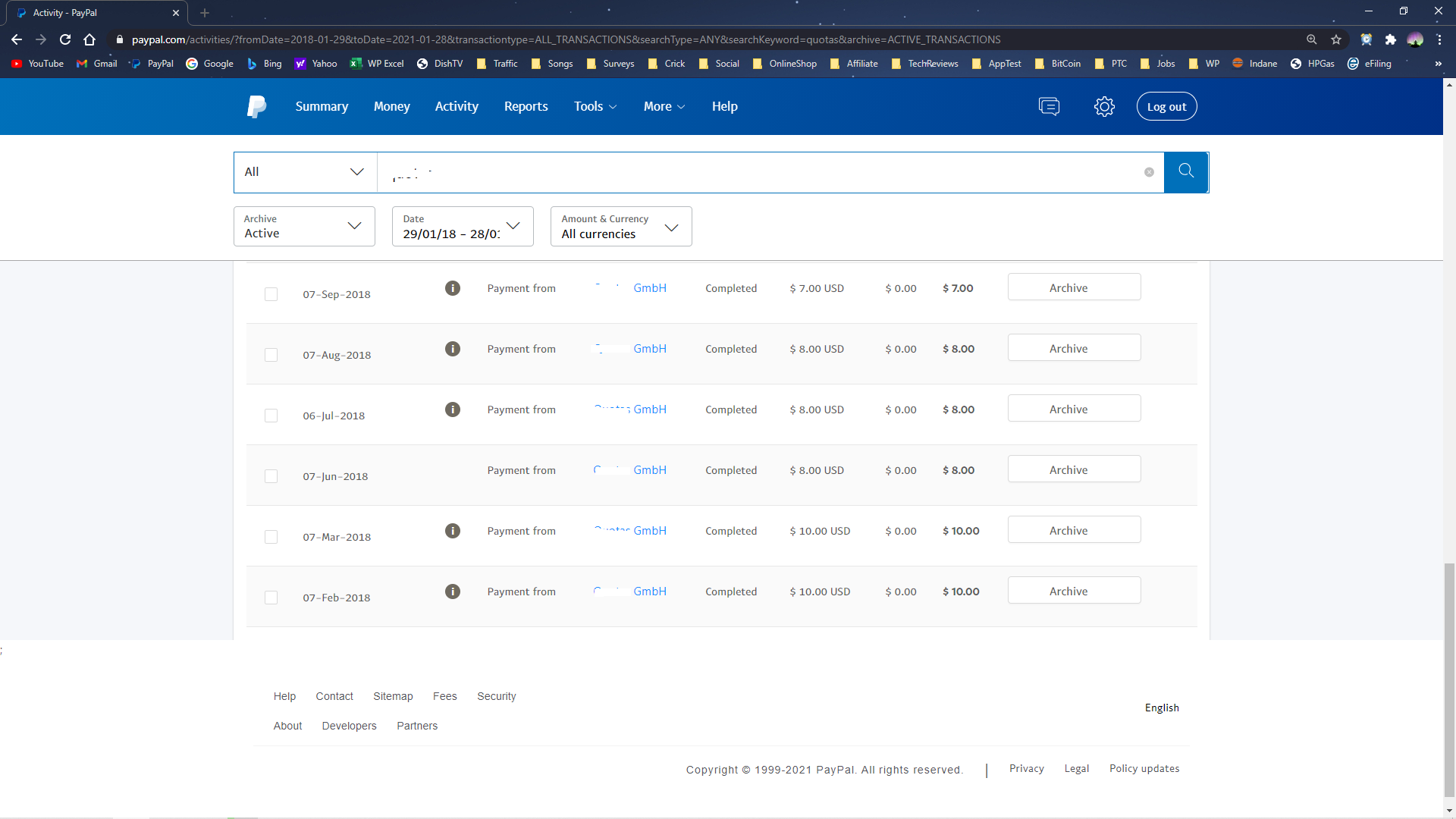Show info for 07-Mar-2018 transaction
This screenshot has height=819, width=1456.
click(453, 531)
